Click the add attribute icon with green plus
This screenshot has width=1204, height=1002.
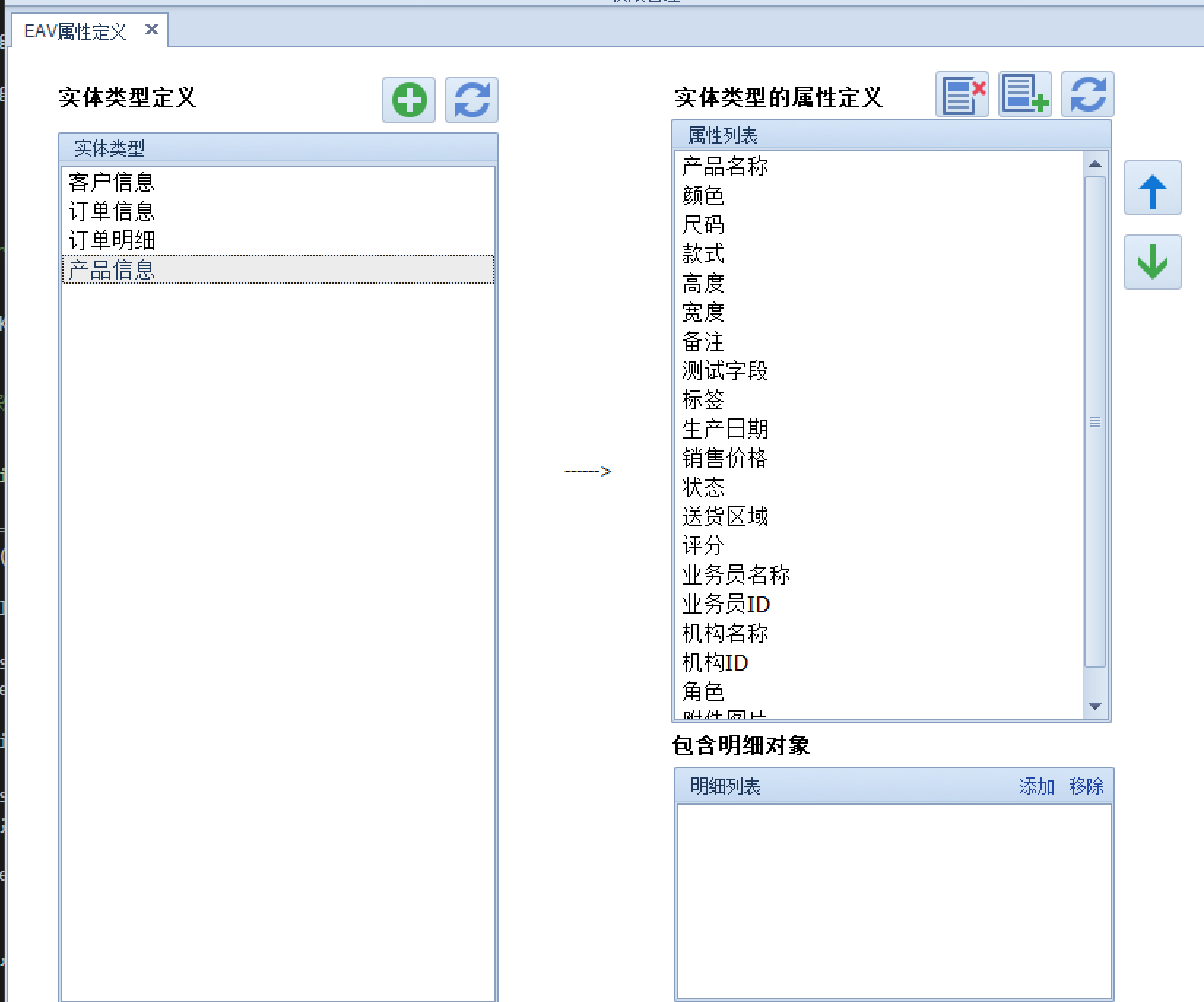click(x=1025, y=94)
